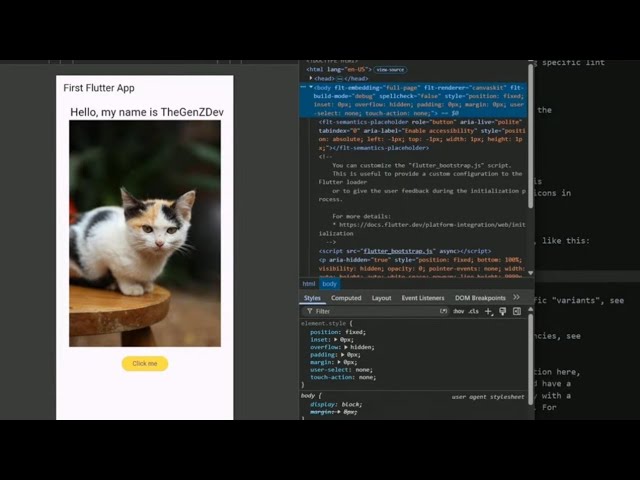Open the rendering emulations paintbrush icon
Screen dimensions: 640x480
point(502,311)
